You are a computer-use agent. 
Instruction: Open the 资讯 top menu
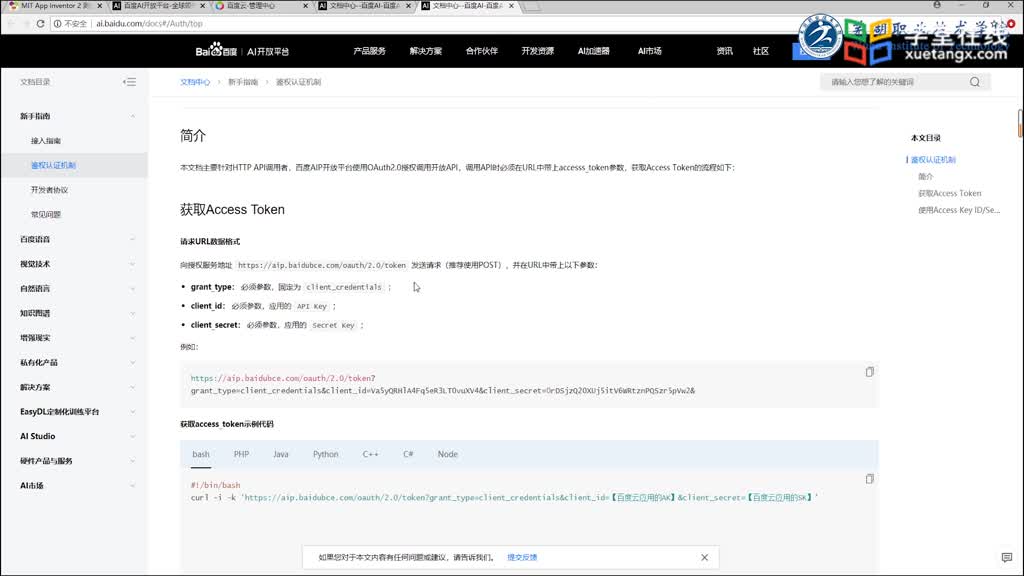click(724, 51)
